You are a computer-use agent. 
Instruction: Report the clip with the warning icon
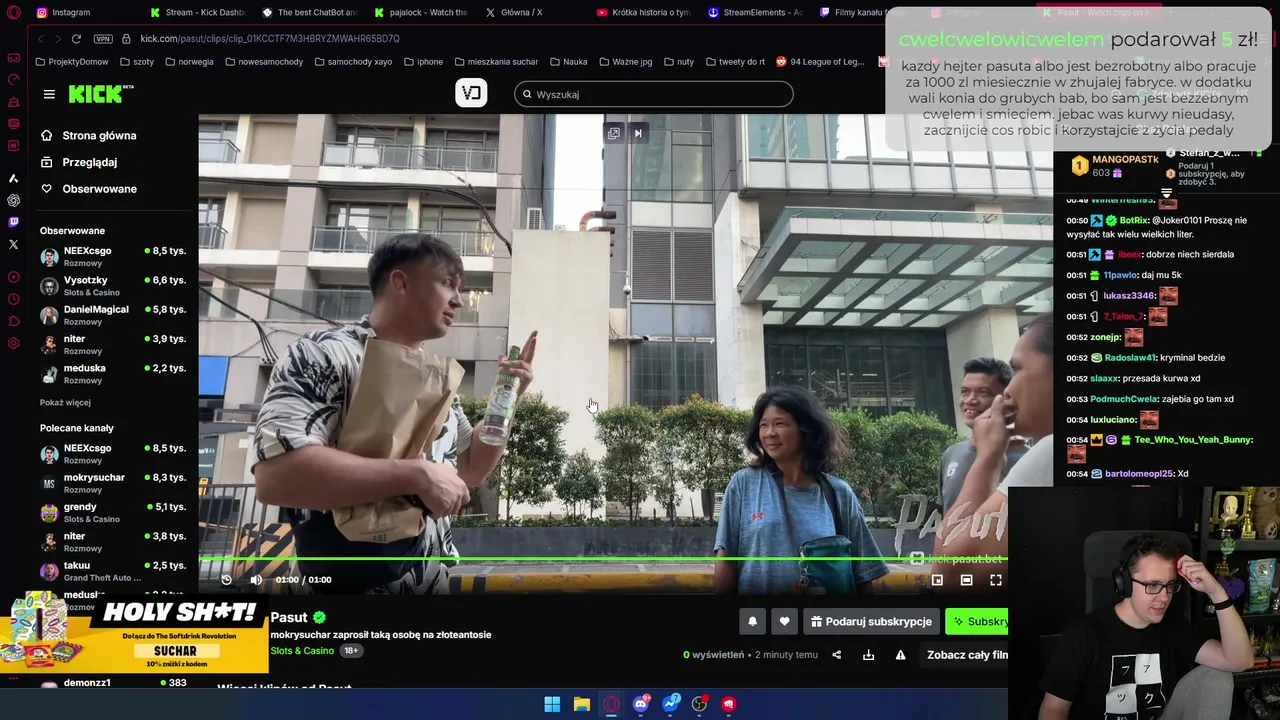tap(900, 655)
